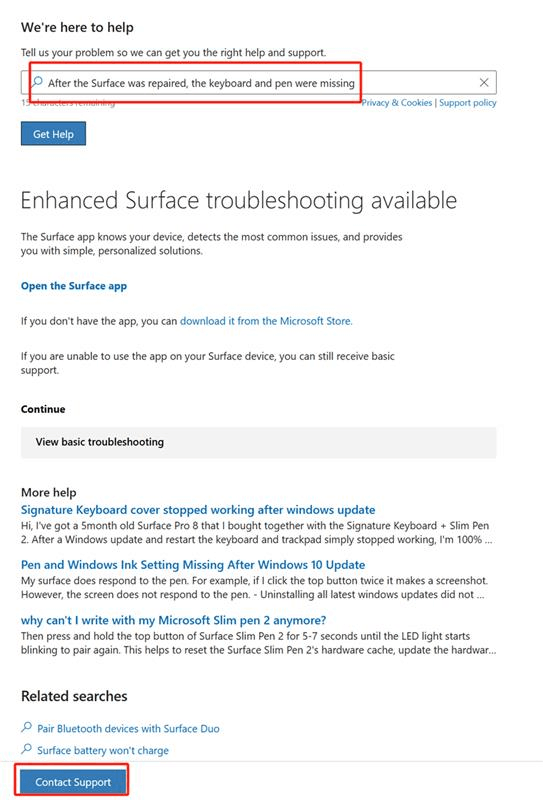The image size is (543, 800).
Task: Click the magnifier icon beside Surface battery search
Action: (27, 748)
